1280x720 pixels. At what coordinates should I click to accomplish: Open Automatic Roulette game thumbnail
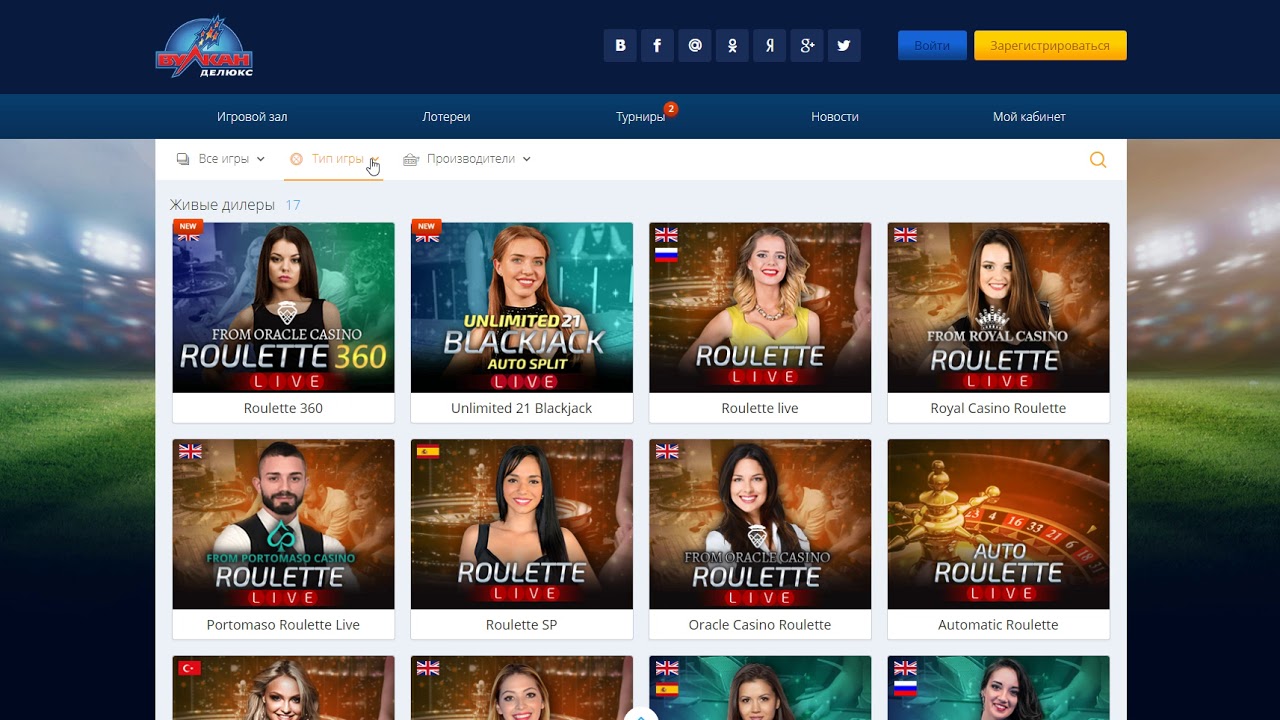tap(998, 524)
